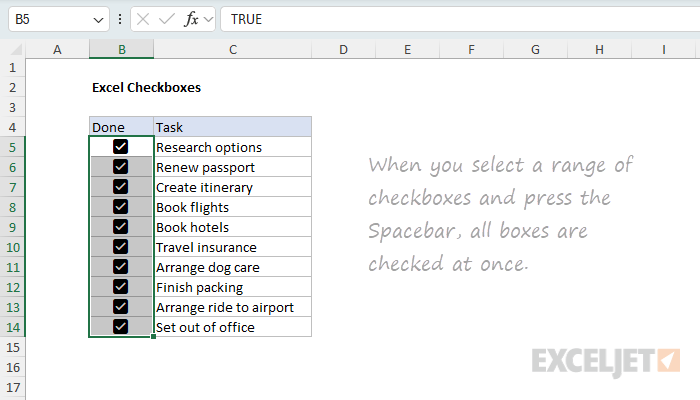The width and height of the screenshot is (700, 400).
Task: Click the selection fill handle below B14
Action: pos(154,337)
